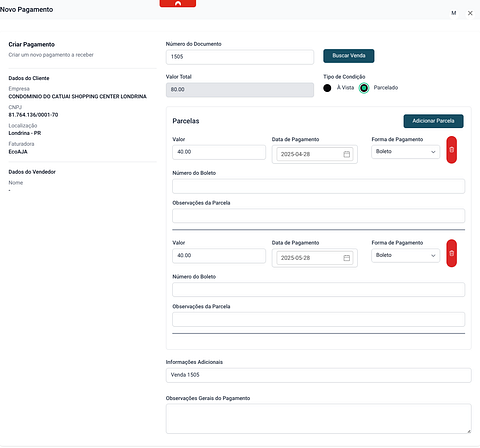Viewport: 480px width, 448px height.
Task: Delete the second parcela with trash icon
Action: [x=451, y=253]
